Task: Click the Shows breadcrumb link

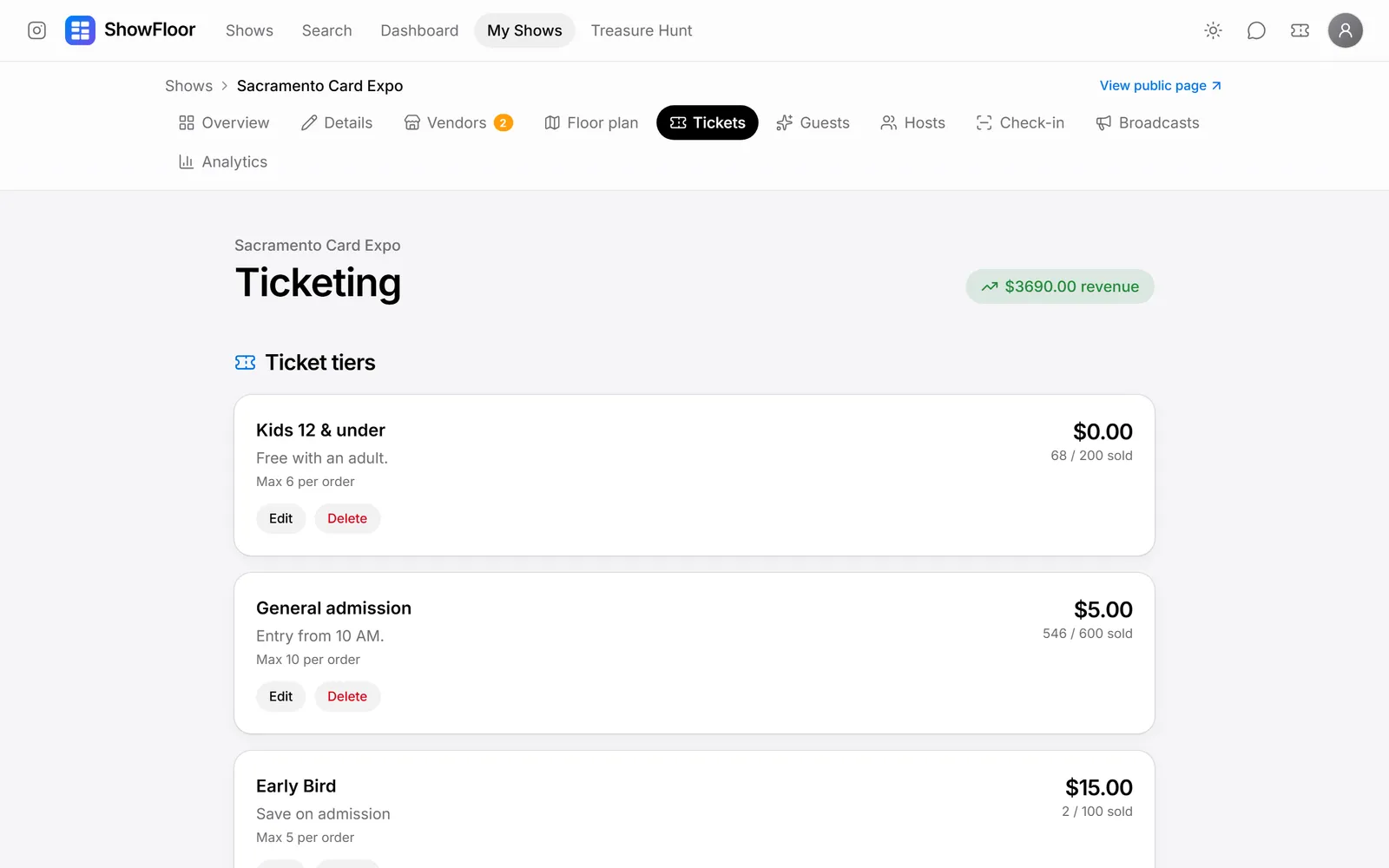Action: pos(188,86)
